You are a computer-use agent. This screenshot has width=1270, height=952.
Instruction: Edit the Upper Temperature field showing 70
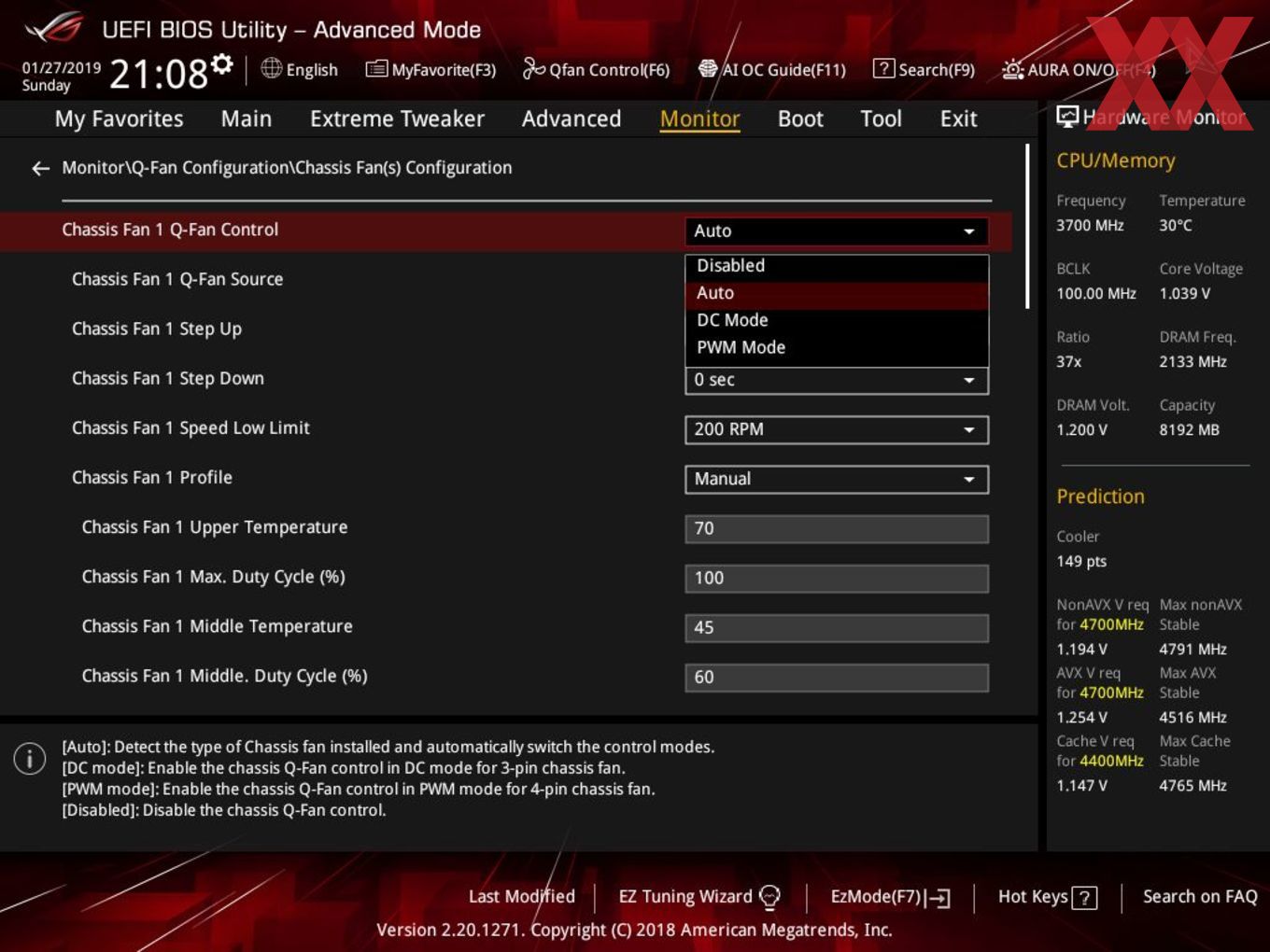[837, 528]
